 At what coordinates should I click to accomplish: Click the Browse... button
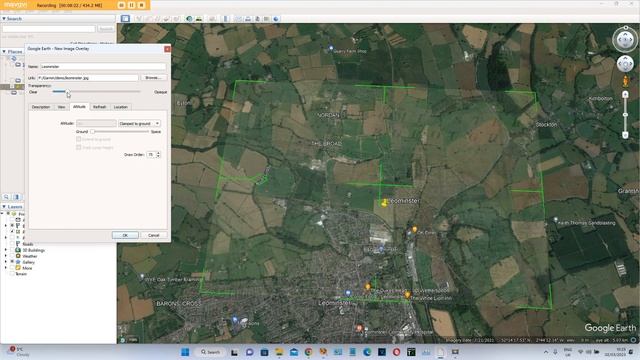click(153, 78)
